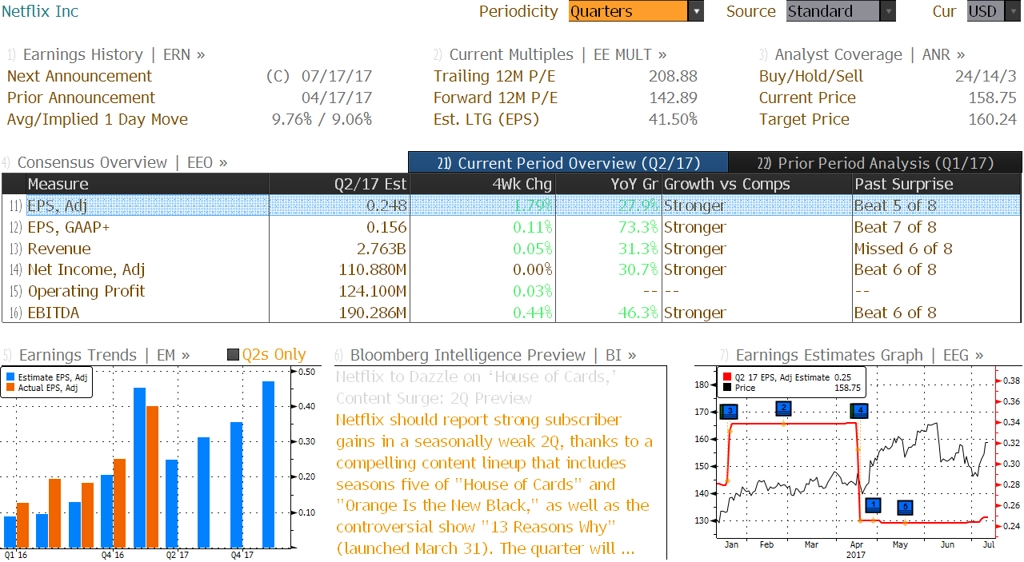Select the EPS, GAAP+ measure row

pyautogui.click(x=511, y=227)
